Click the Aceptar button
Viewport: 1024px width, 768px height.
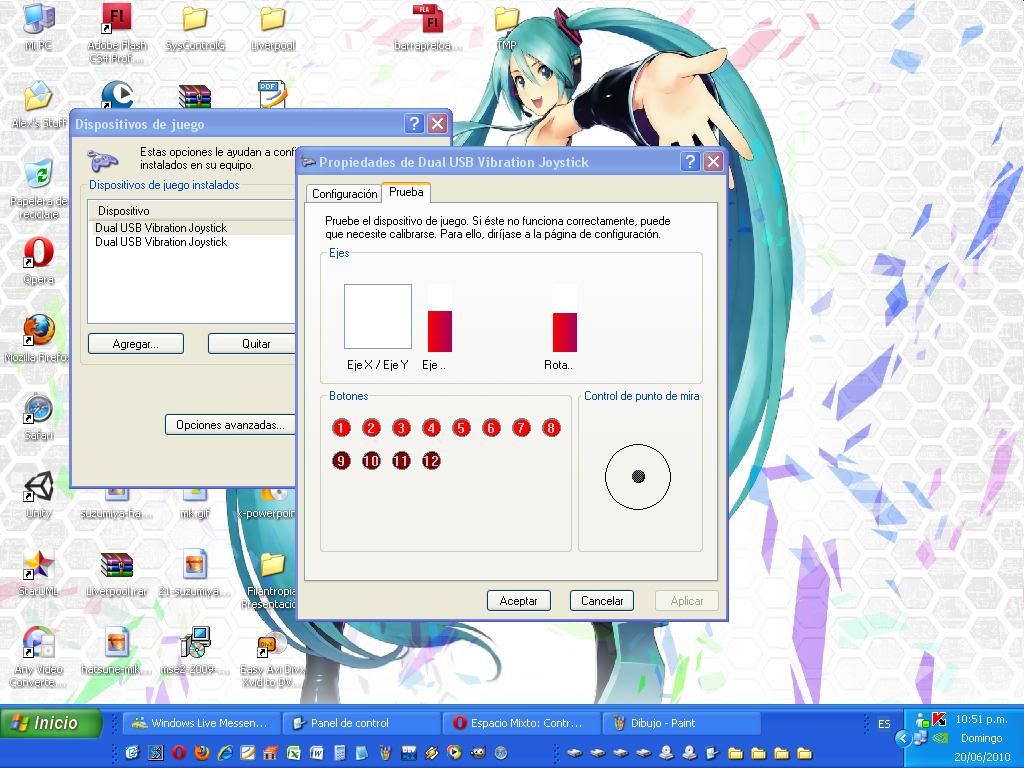coord(519,601)
